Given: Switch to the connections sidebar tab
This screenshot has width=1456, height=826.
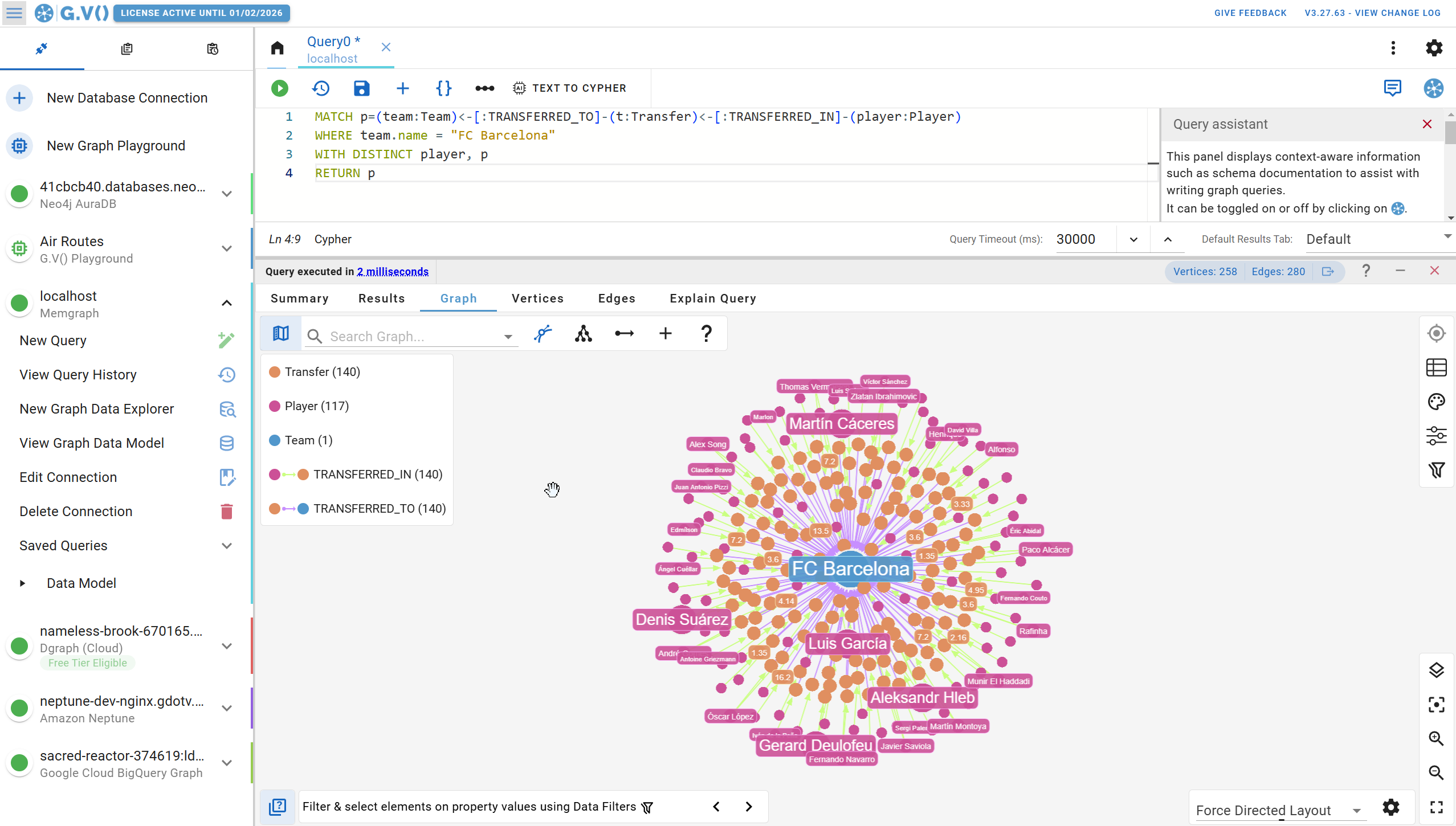Looking at the screenshot, I should click(42, 49).
